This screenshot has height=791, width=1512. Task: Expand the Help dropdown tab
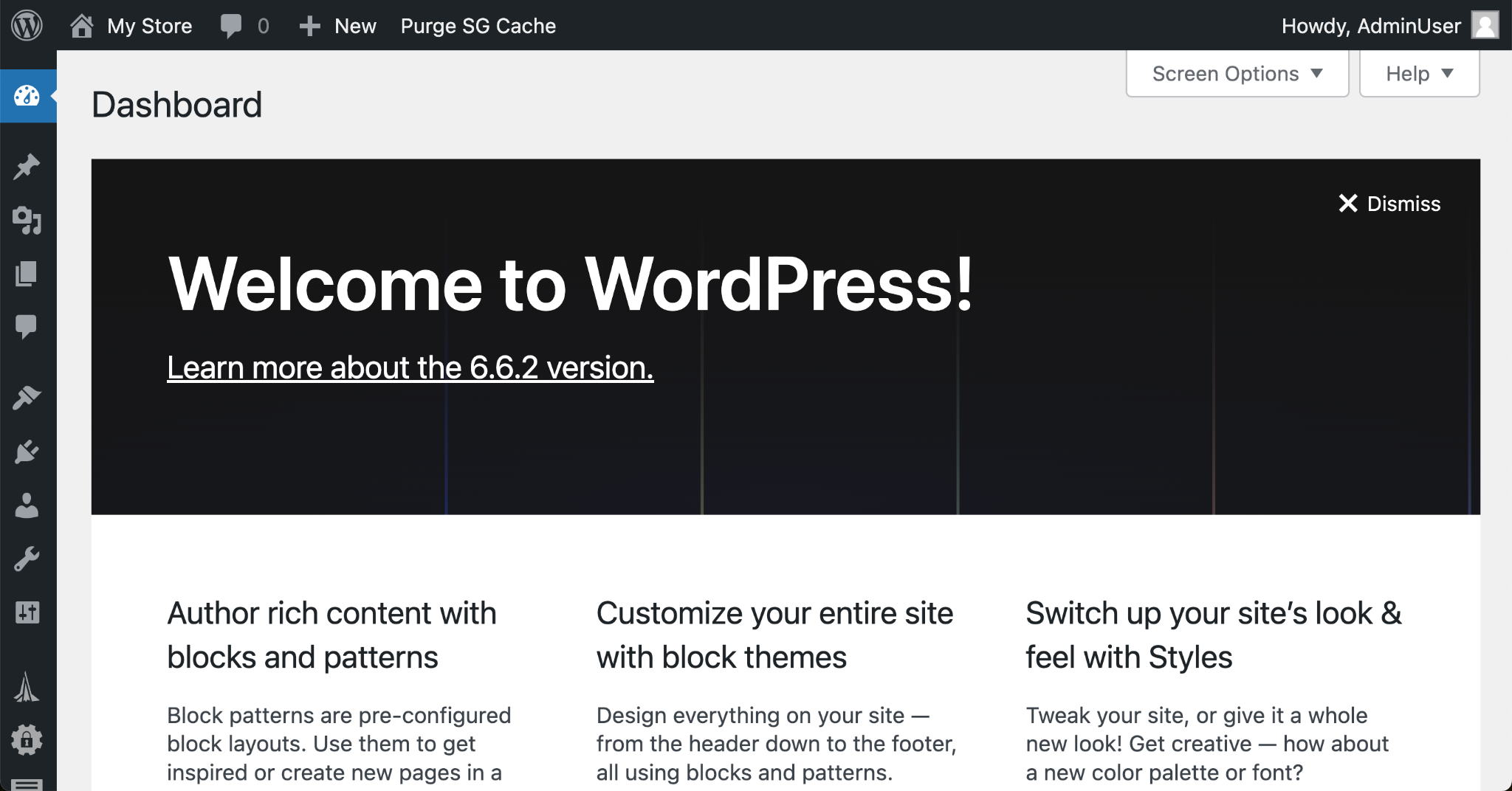tap(1419, 74)
